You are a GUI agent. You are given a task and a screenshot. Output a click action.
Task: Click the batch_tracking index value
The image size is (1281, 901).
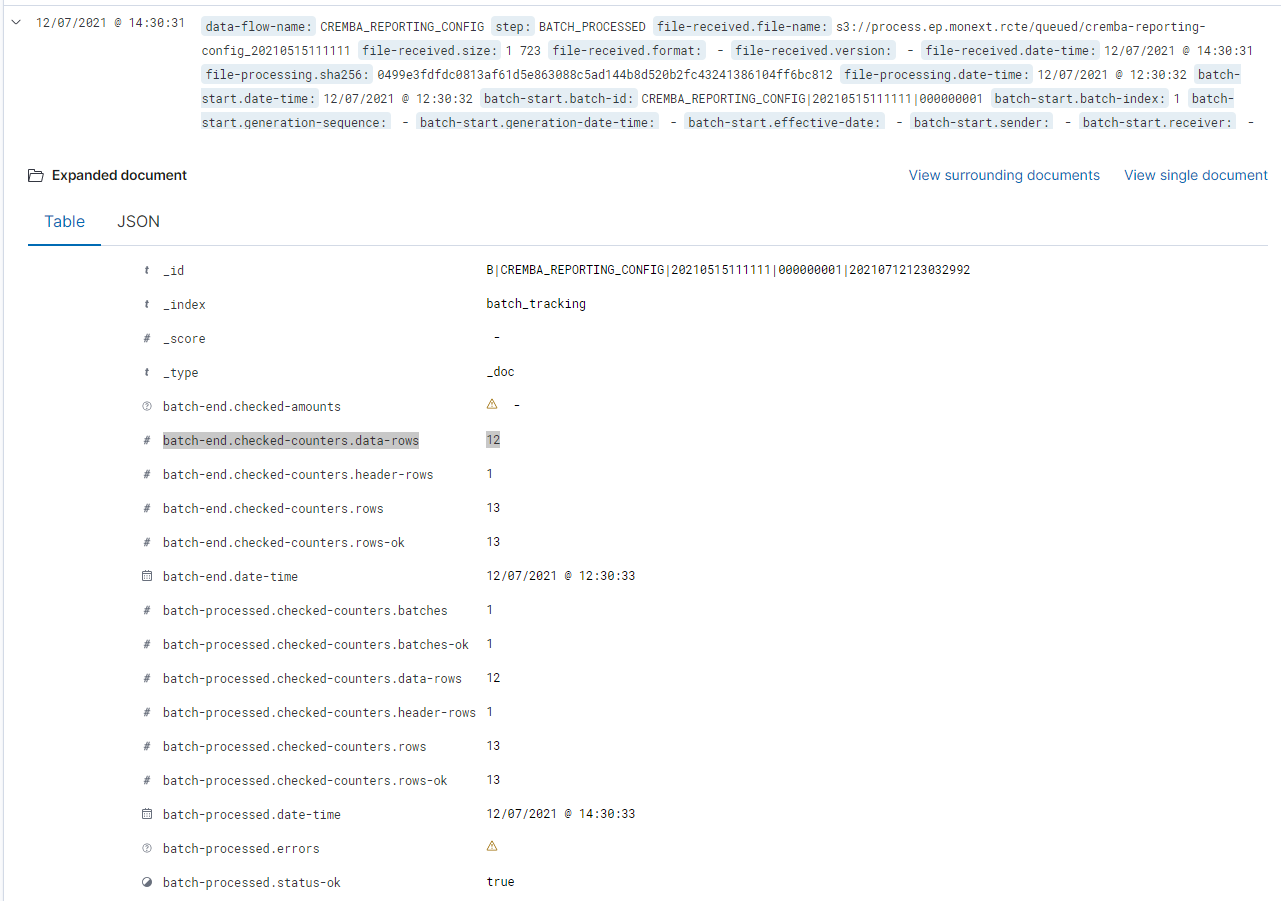click(535, 305)
